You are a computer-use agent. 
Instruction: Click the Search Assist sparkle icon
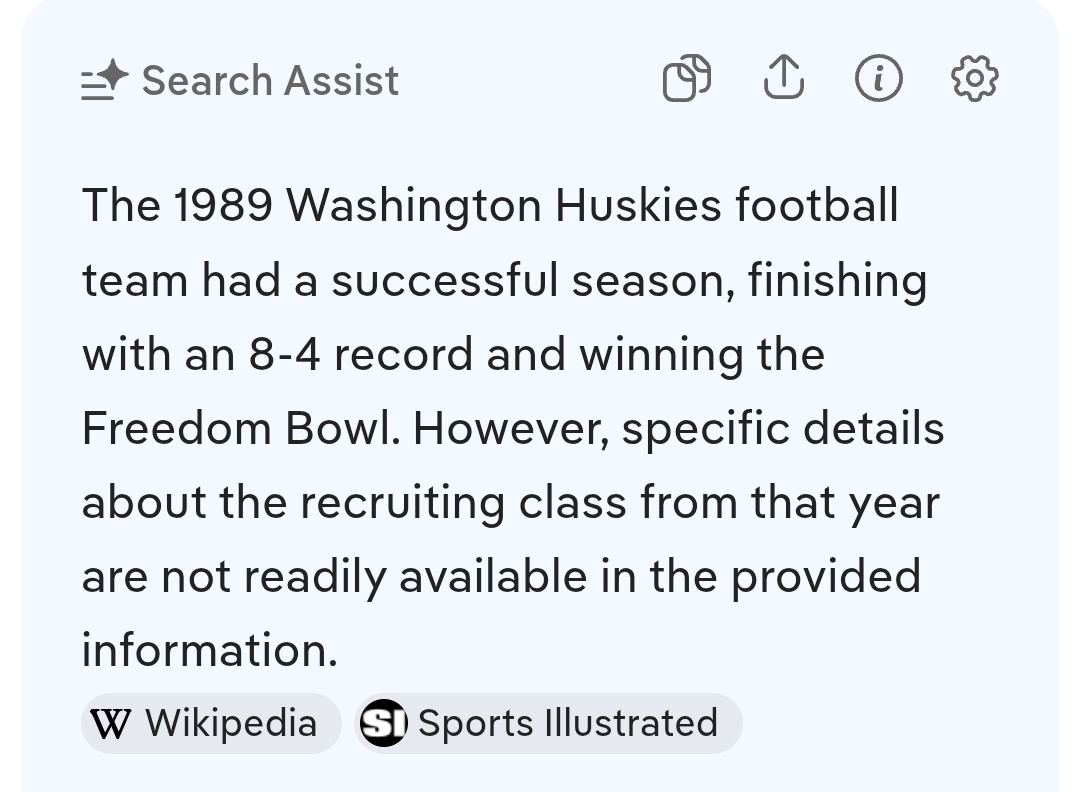point(105,80)
